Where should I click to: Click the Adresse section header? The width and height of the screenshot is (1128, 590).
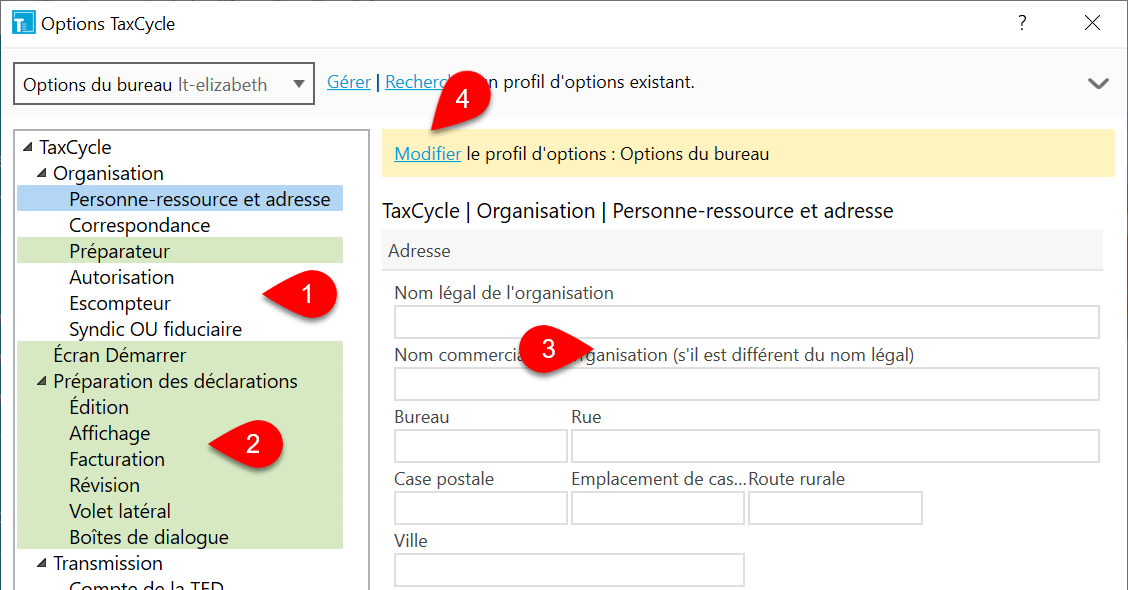(x=742, y=250)
